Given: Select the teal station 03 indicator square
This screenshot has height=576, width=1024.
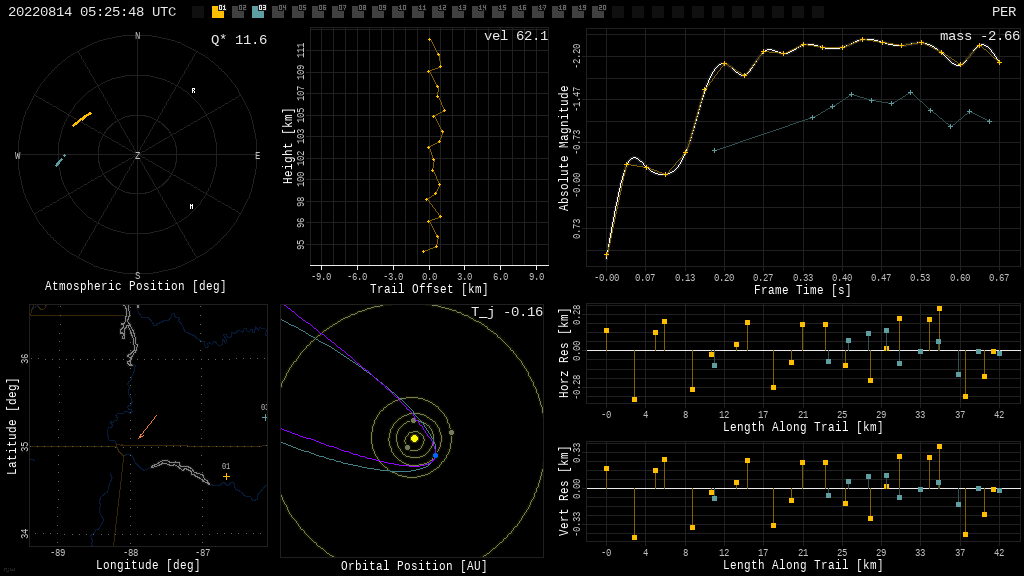Looking at the screenshot, I should [258, 12].
